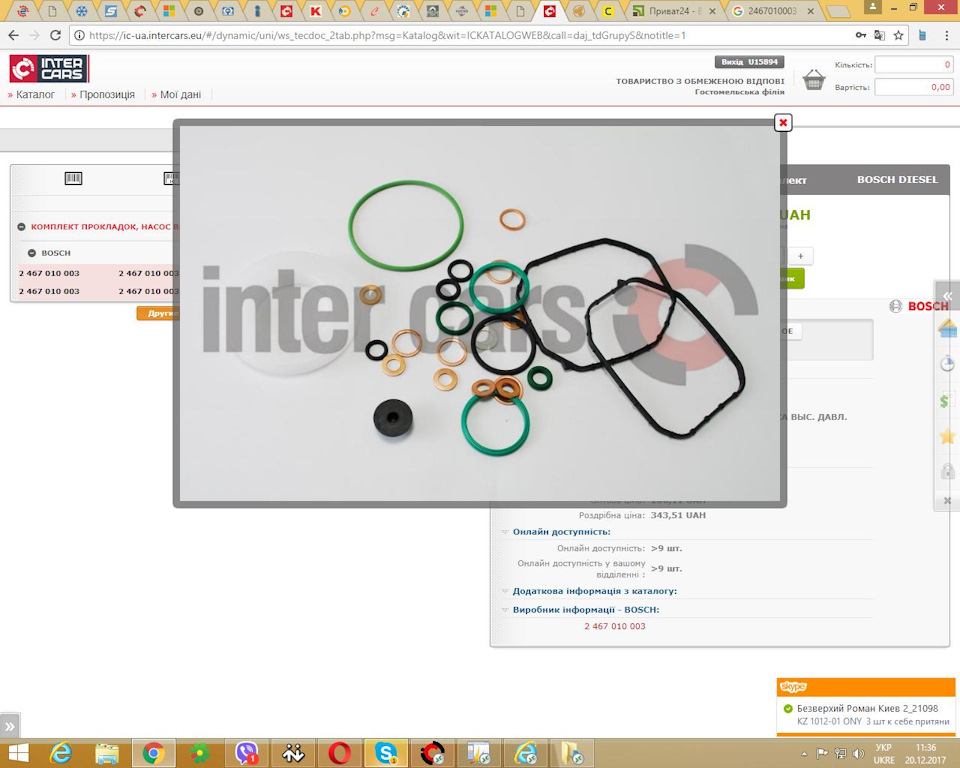Viewport: 960px width, 768px height.
Task: Select first row 2 467 010 003
Action: click(49, 273)
